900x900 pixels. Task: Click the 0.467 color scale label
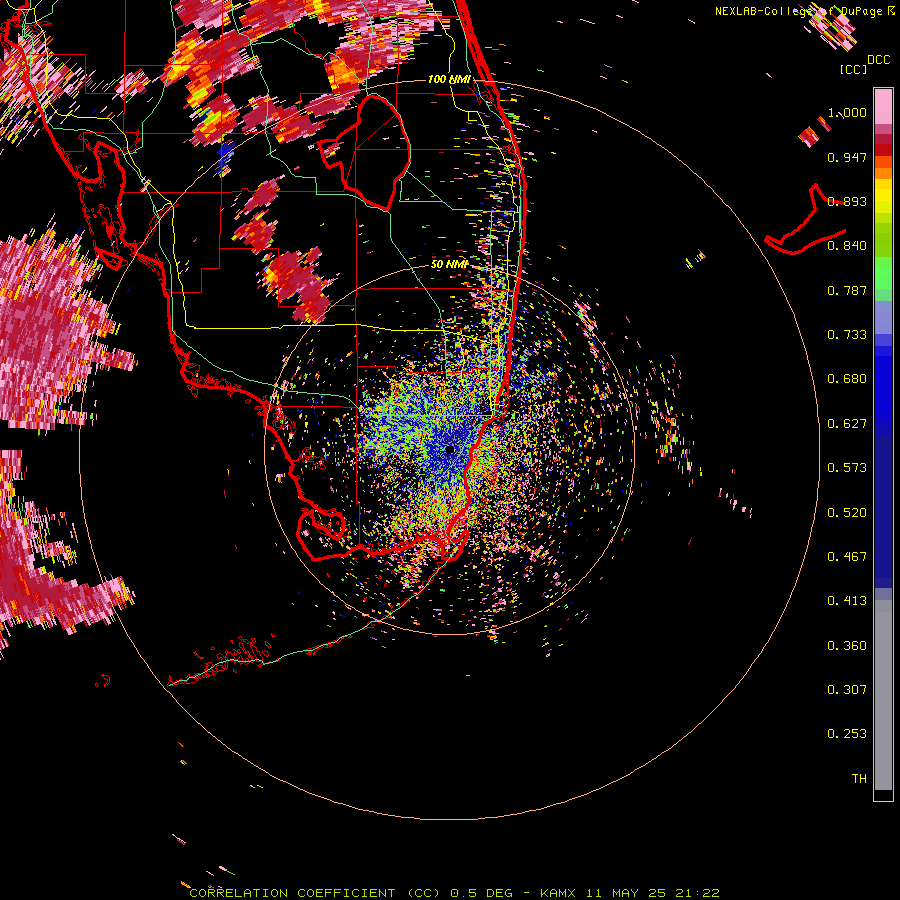tap(847, 557)
